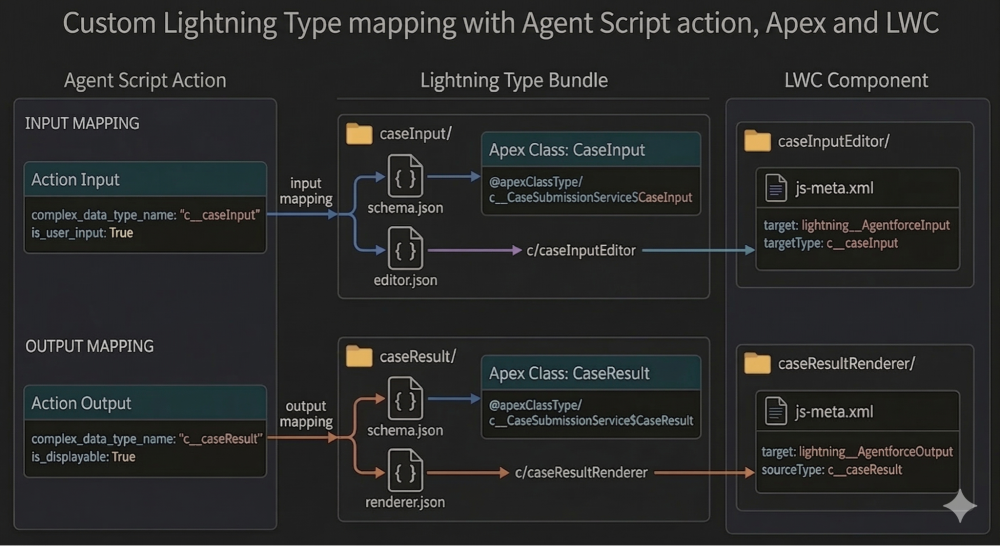
Task: Click the is_displayable: True line
Action: 84,457
